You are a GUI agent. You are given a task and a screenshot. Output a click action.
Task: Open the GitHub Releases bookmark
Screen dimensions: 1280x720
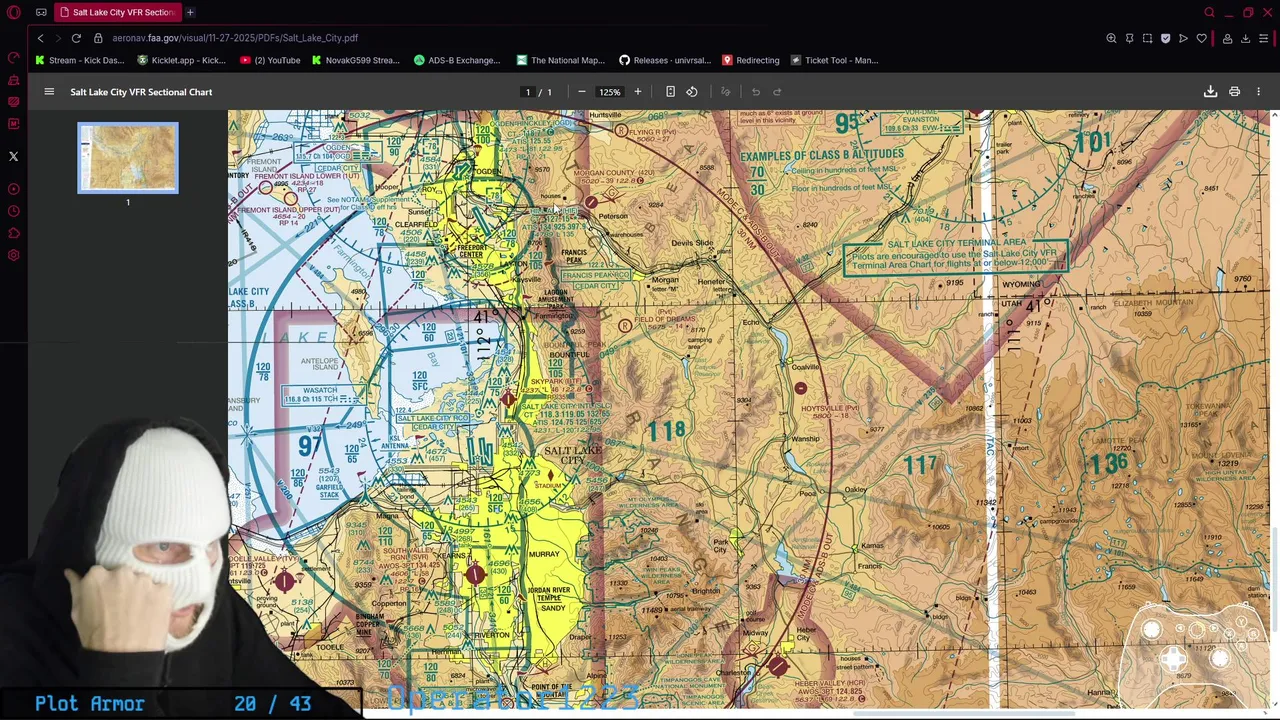pos(664,60)
